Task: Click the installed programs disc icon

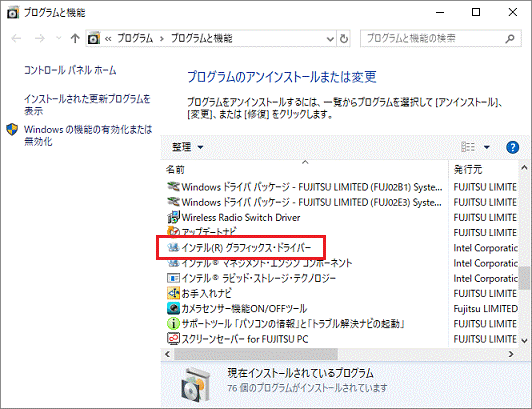Action: (x=195, y=385)
